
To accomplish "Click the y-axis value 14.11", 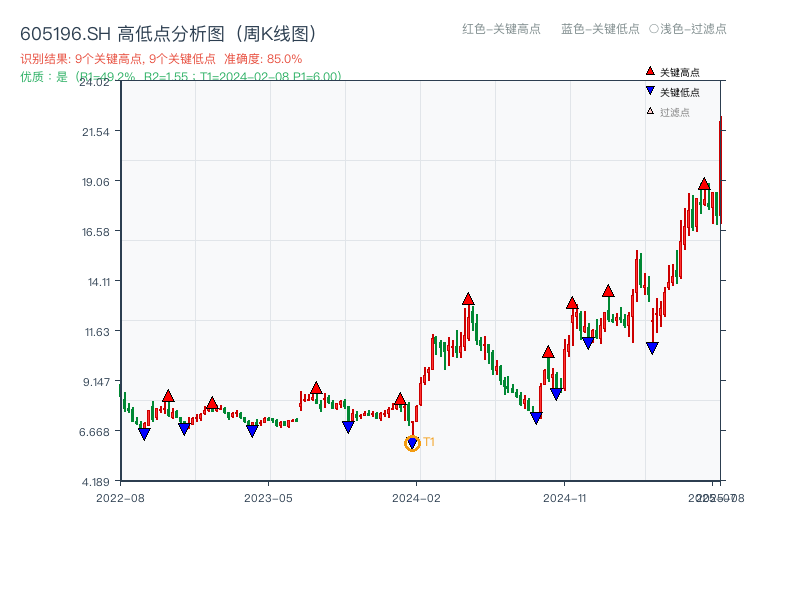I will (99, 282).
